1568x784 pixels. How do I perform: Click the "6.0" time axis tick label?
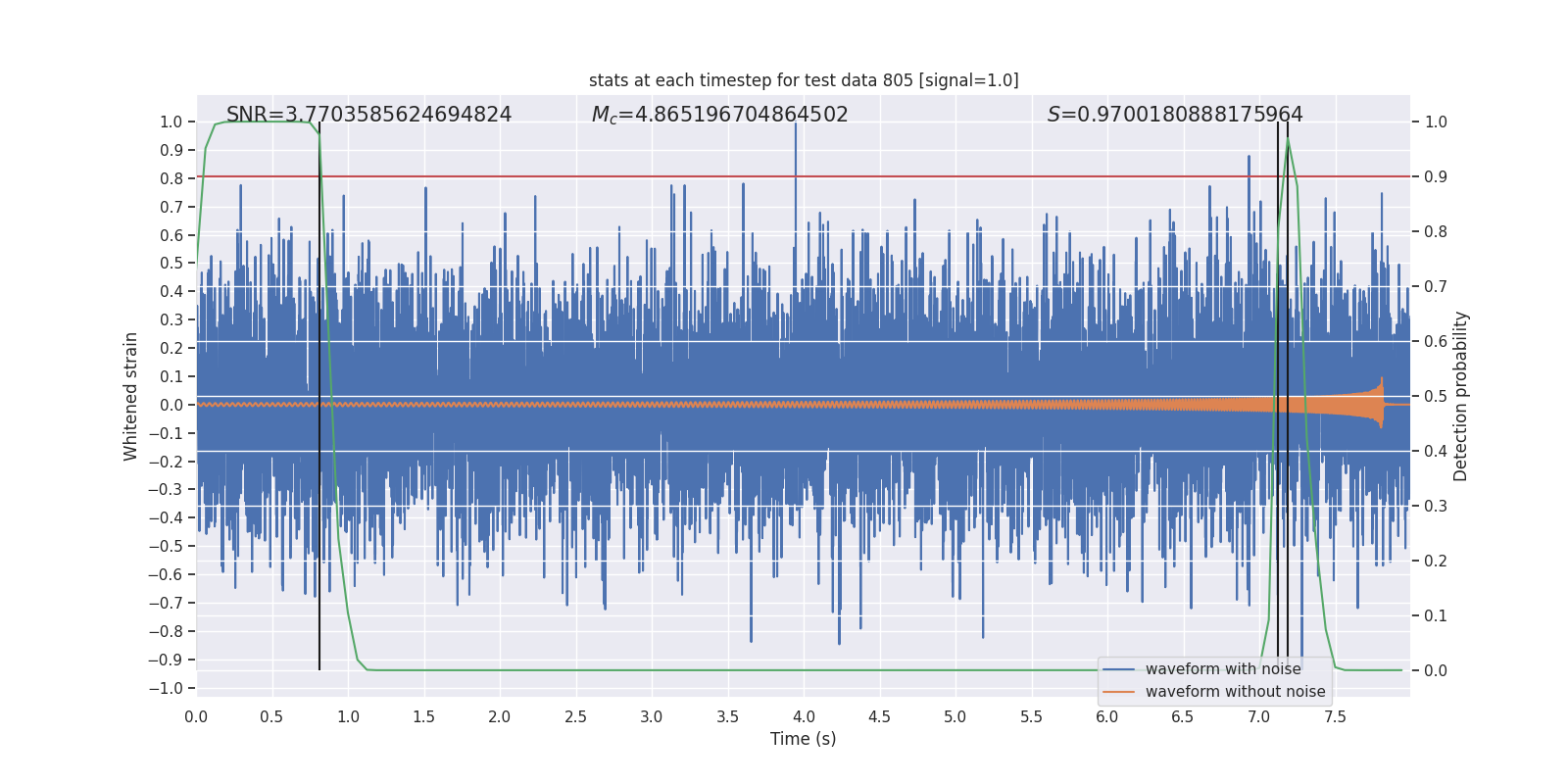[x=1107, y=716]
